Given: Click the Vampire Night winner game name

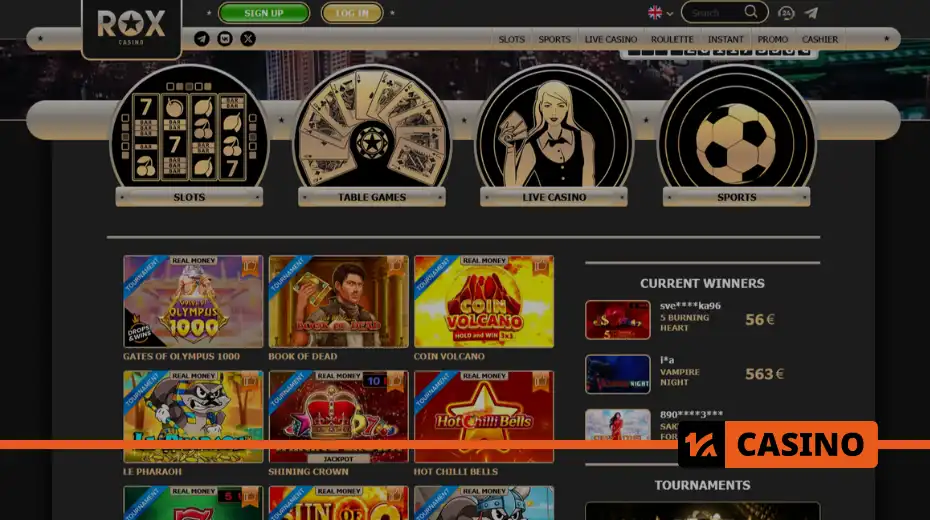Looking at the screenshot, I should click(680, 377).
